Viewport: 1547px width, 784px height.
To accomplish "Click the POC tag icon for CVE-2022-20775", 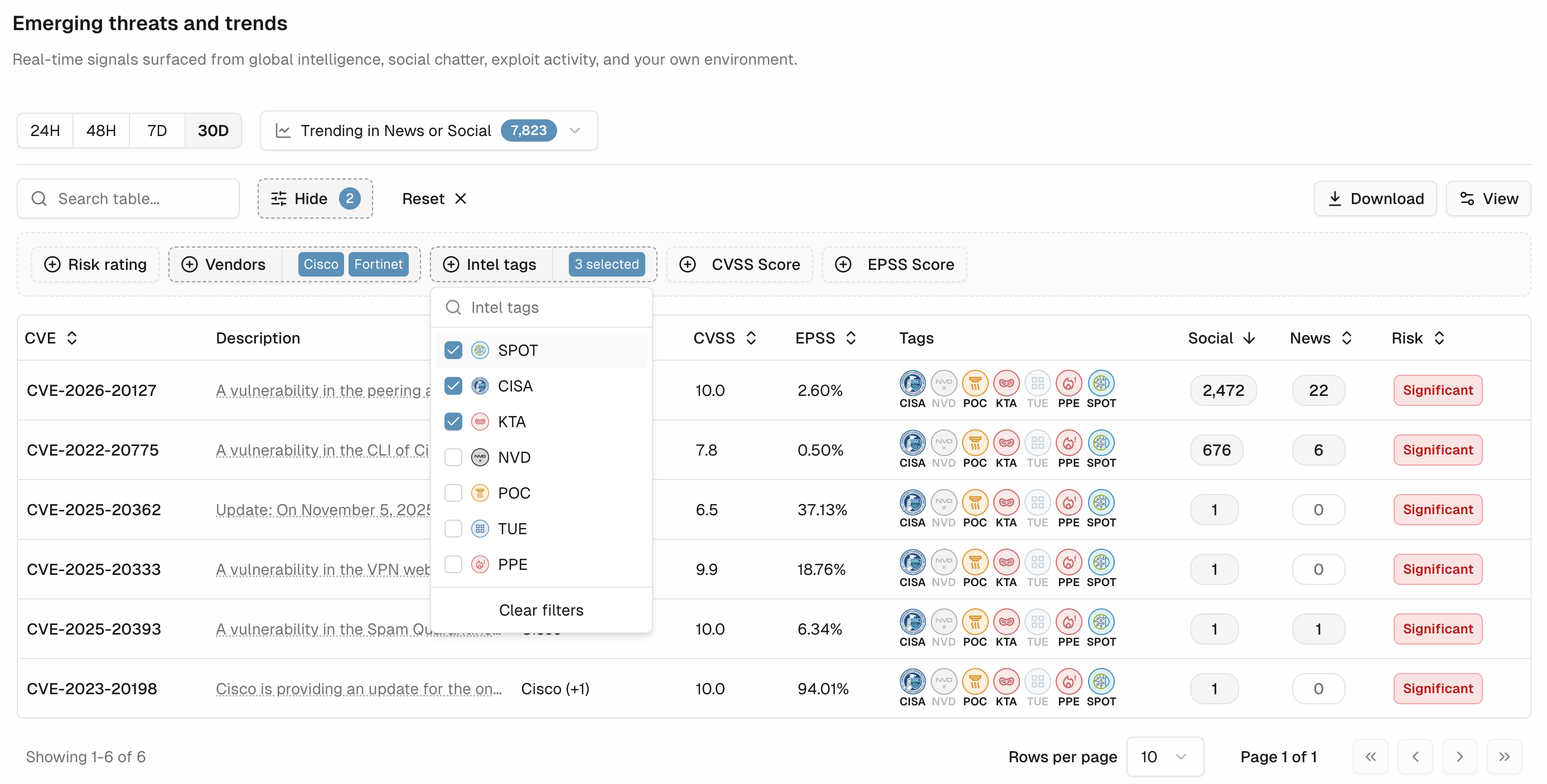I will tap(975, 443).
